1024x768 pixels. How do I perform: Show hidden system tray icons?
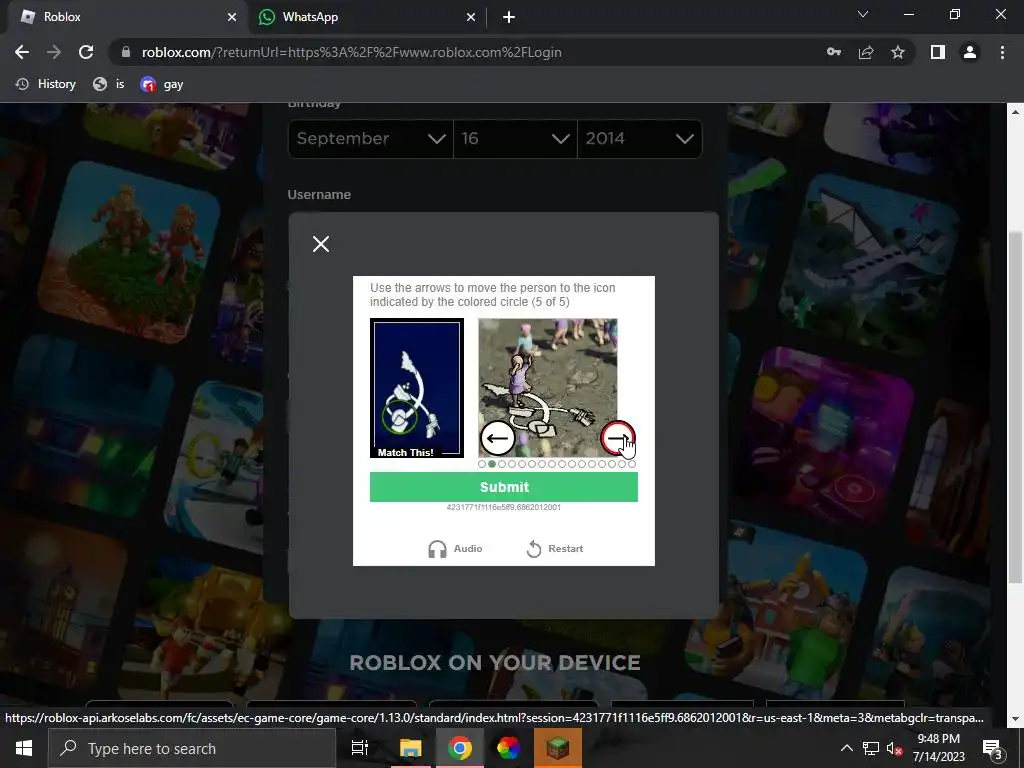coord(846,748)
